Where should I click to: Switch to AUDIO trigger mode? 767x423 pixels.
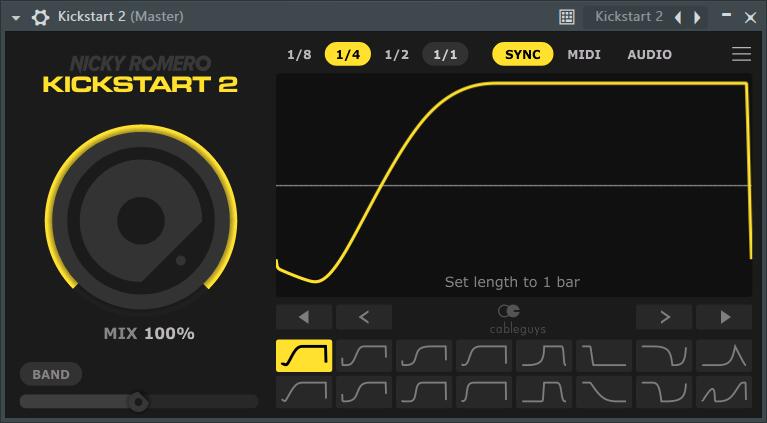(x=649, y=54)
